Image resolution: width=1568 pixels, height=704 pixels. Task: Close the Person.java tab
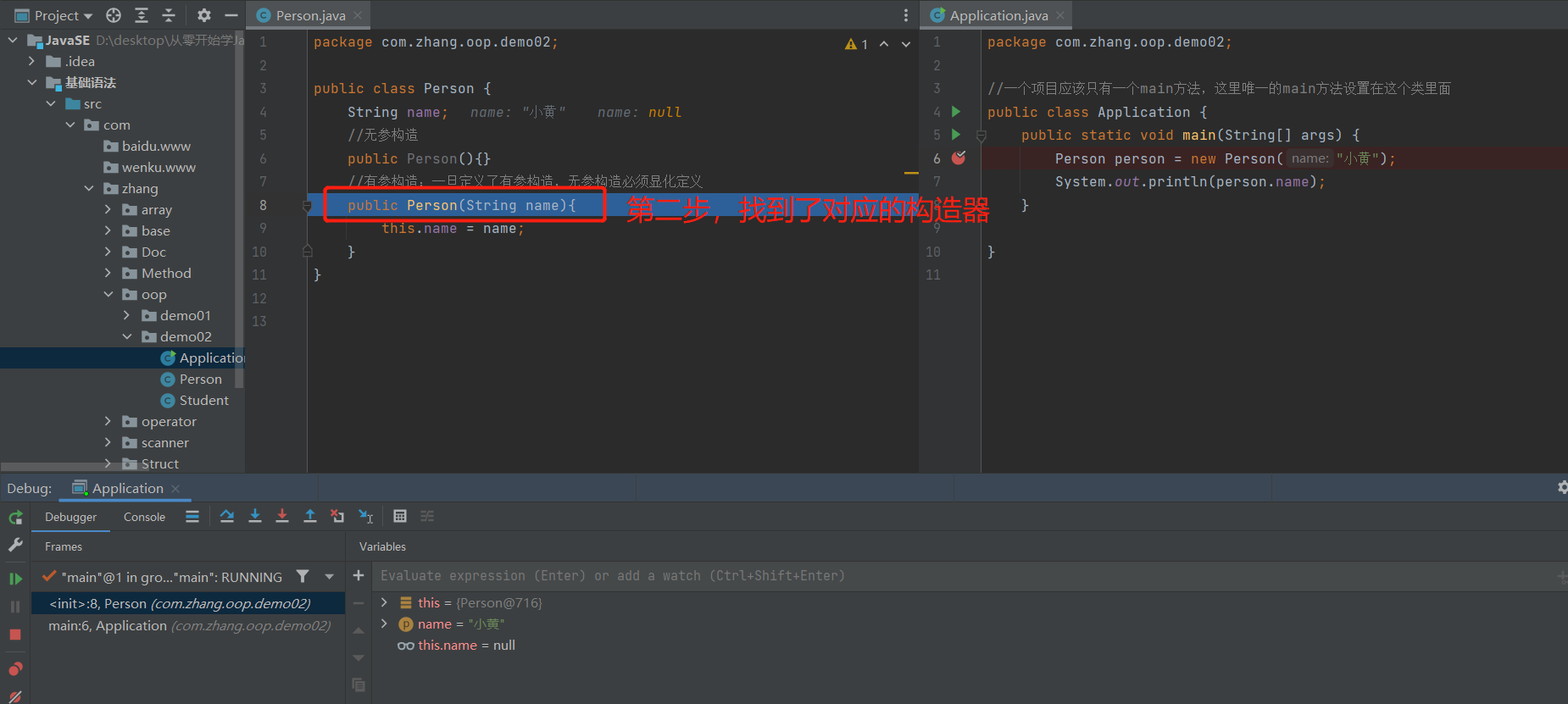359,15
